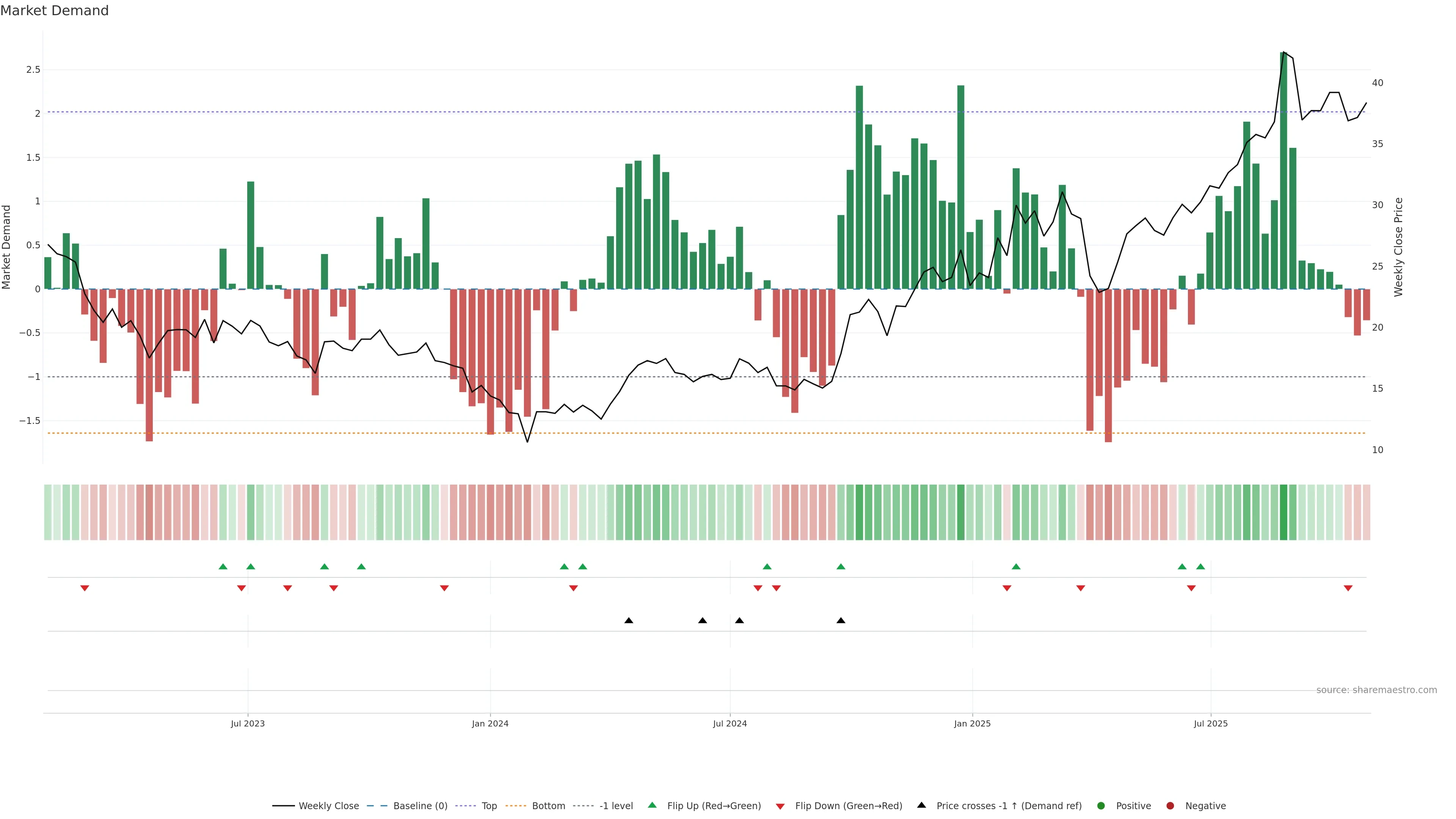1456x819 pixels.
Task: Click the Market Demand chart title
Action: click(x=54, y=11)
